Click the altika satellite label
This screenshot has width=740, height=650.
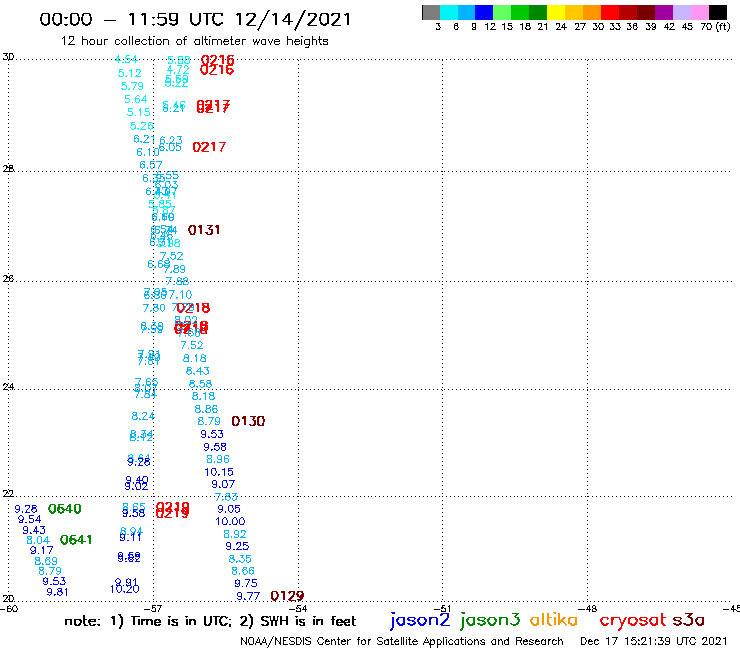554,619
